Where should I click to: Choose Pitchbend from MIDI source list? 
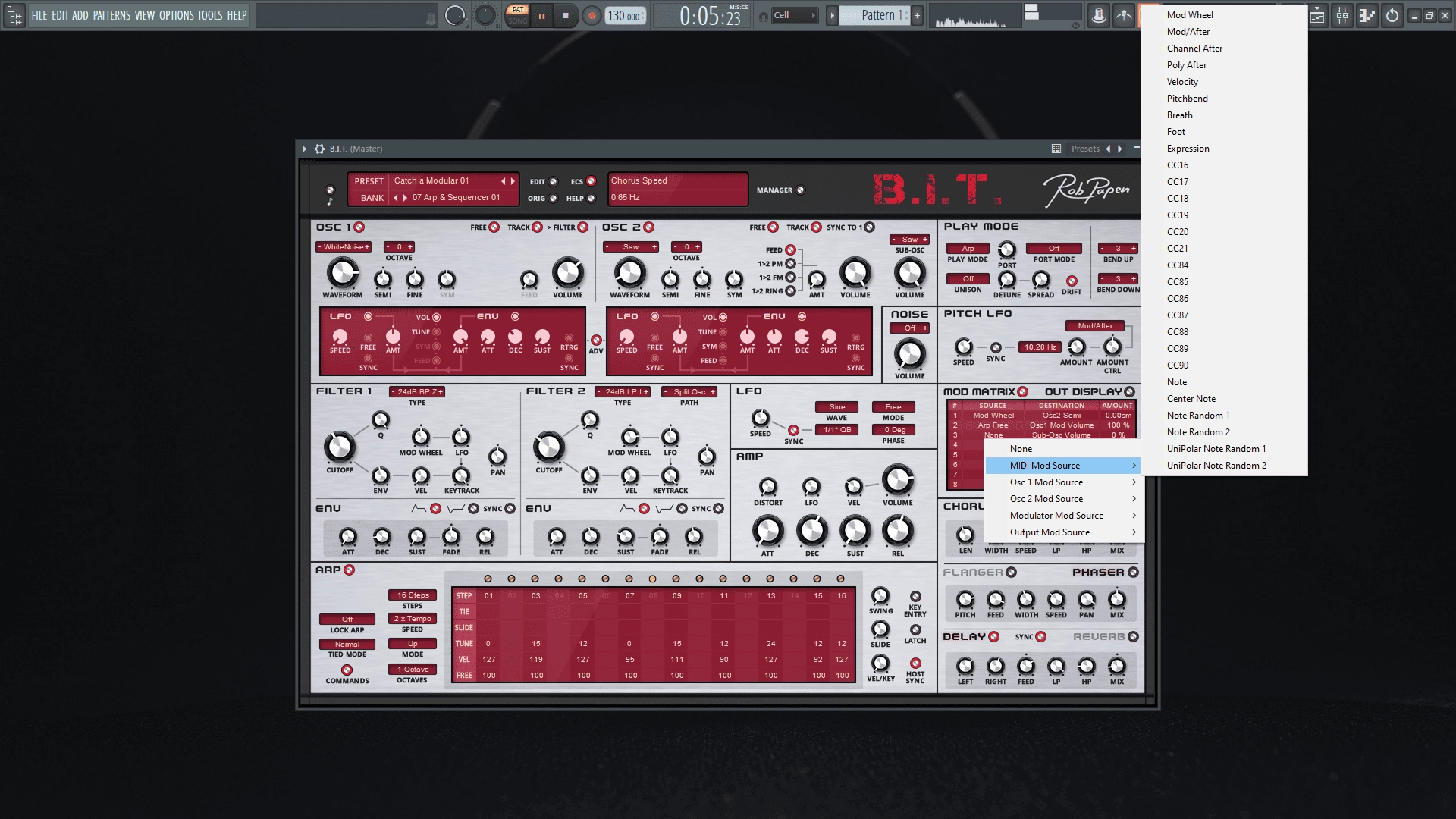click(1224, 99)
